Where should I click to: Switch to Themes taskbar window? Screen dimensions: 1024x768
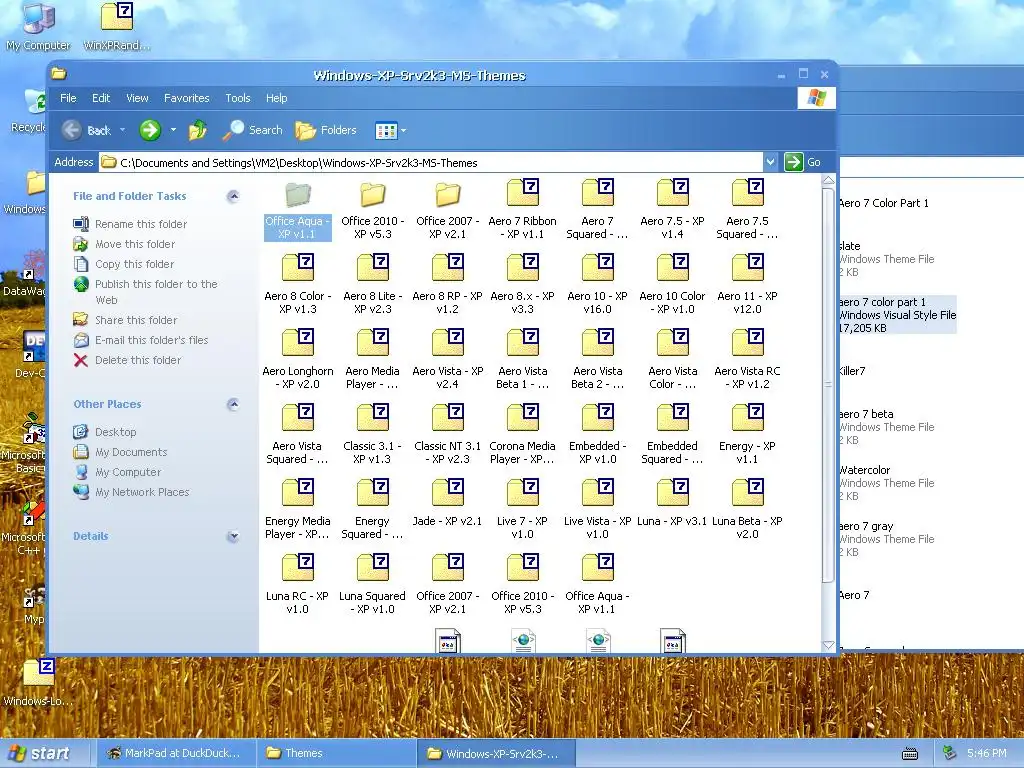336,753
